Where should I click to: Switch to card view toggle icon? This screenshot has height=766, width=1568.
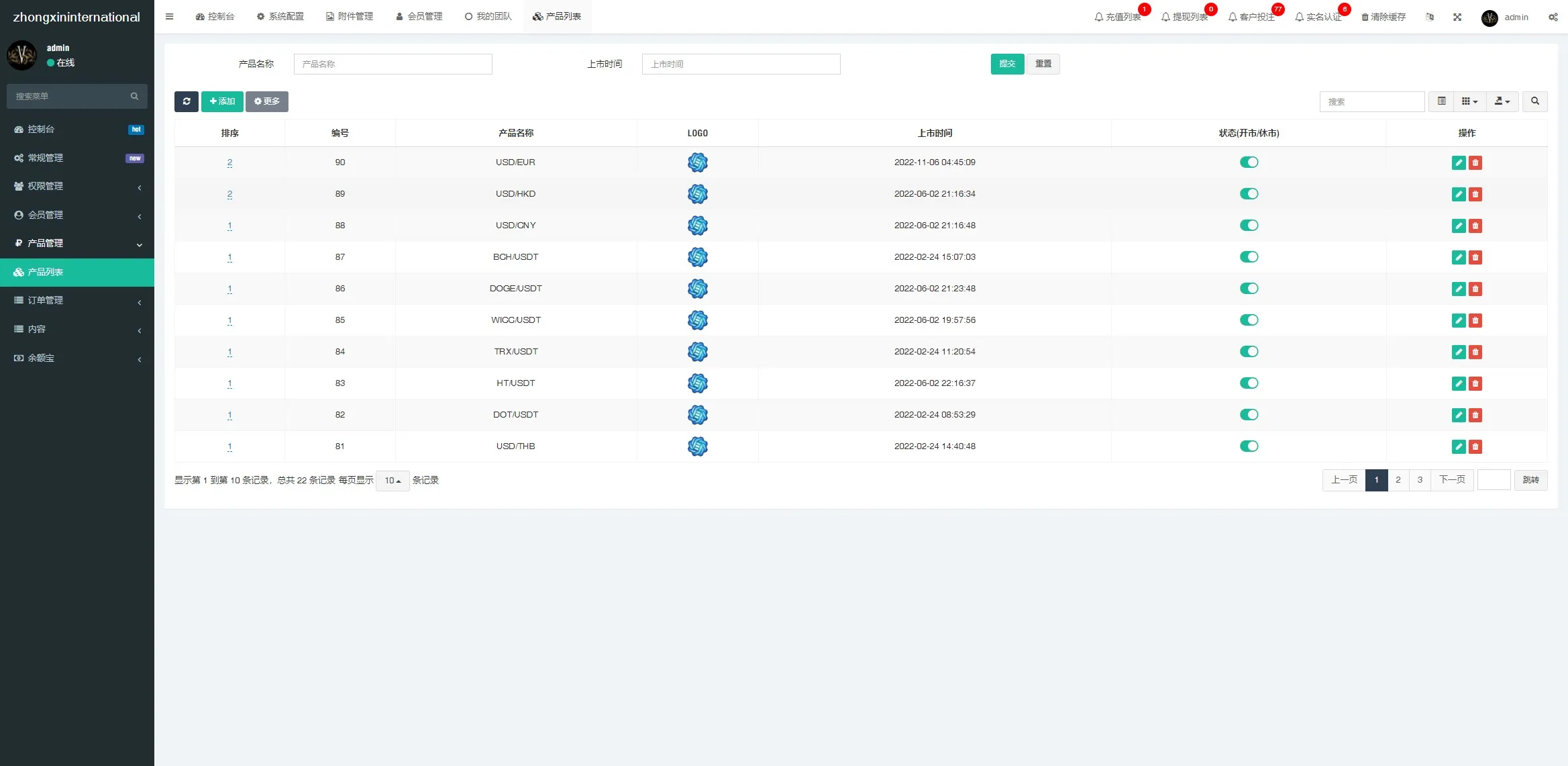pos(1441,101)
